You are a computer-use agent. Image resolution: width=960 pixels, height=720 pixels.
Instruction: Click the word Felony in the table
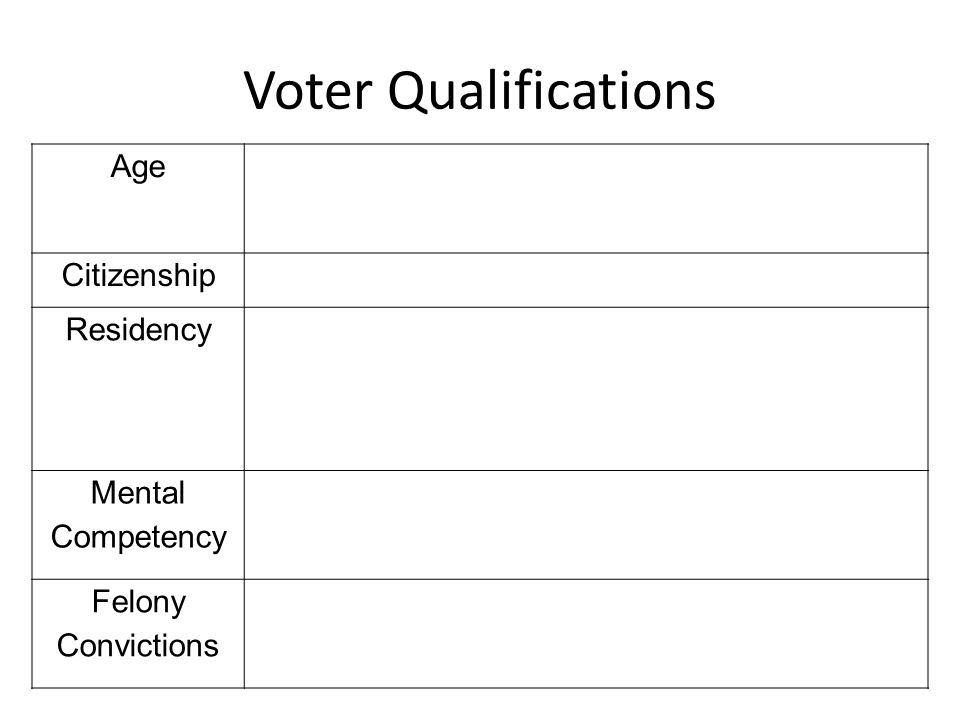(x=139, y=602)
